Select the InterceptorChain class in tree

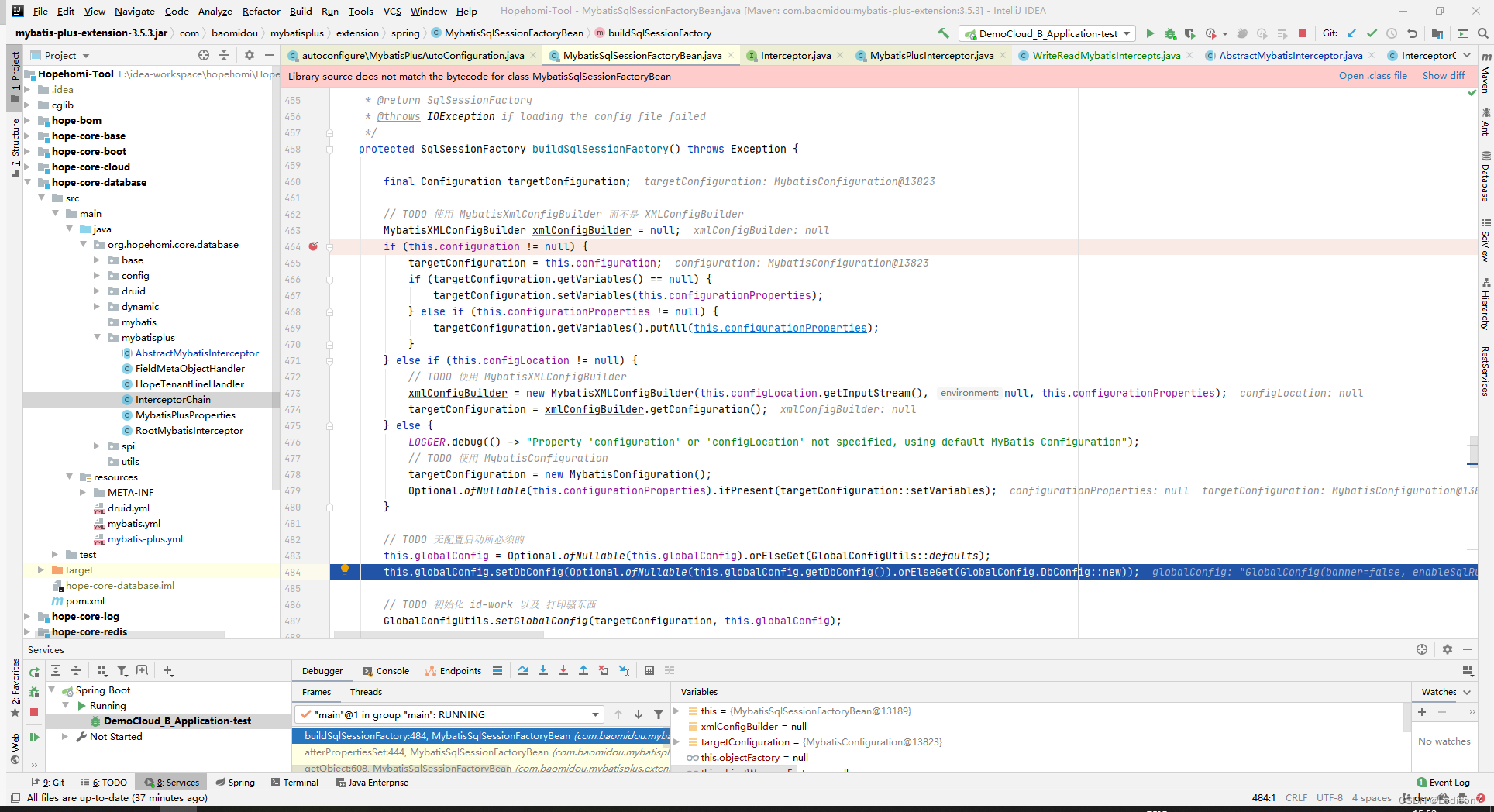point(173,399)
